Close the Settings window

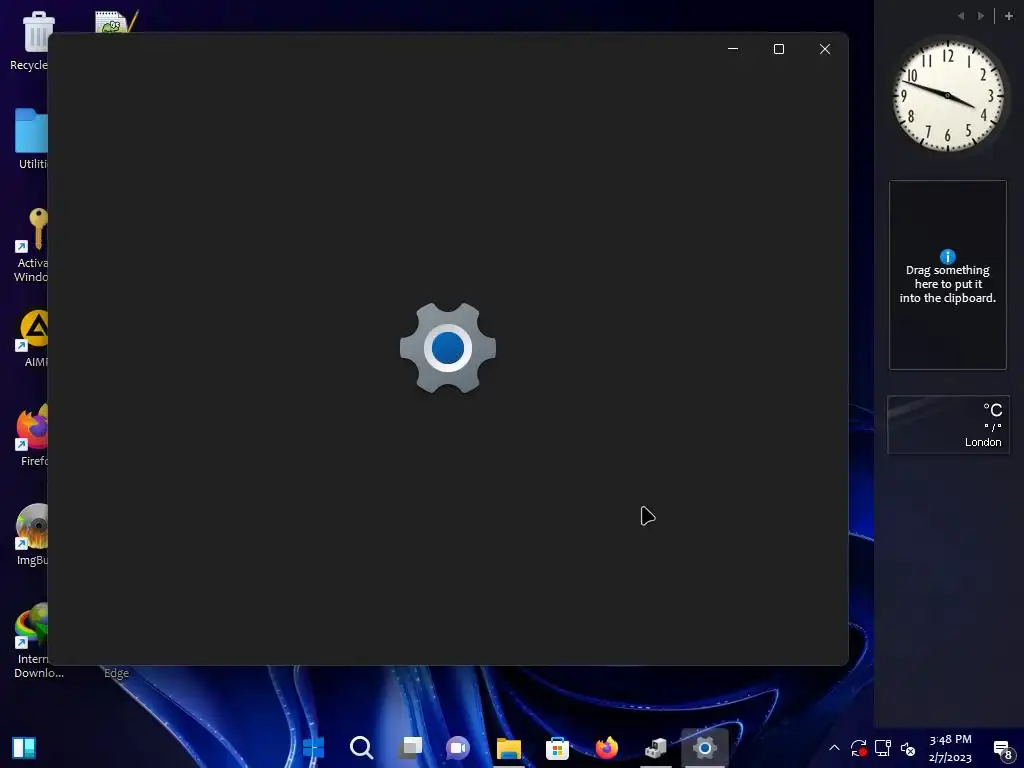tap(825, 49)
